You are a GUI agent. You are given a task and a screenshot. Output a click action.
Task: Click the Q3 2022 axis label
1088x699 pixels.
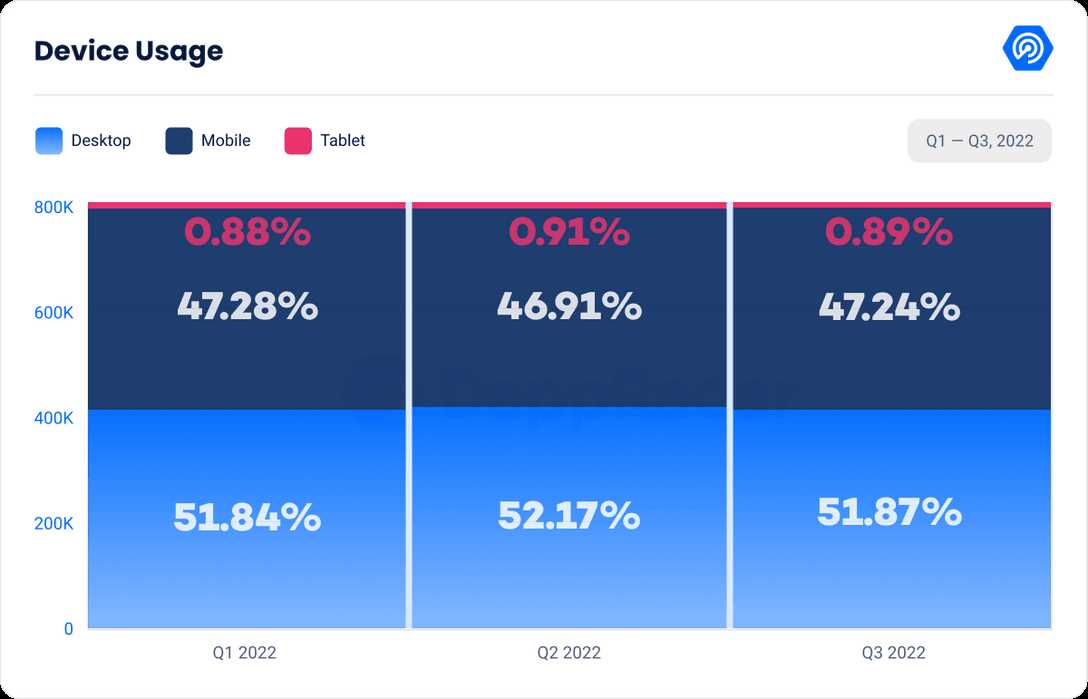coord(894,653)
